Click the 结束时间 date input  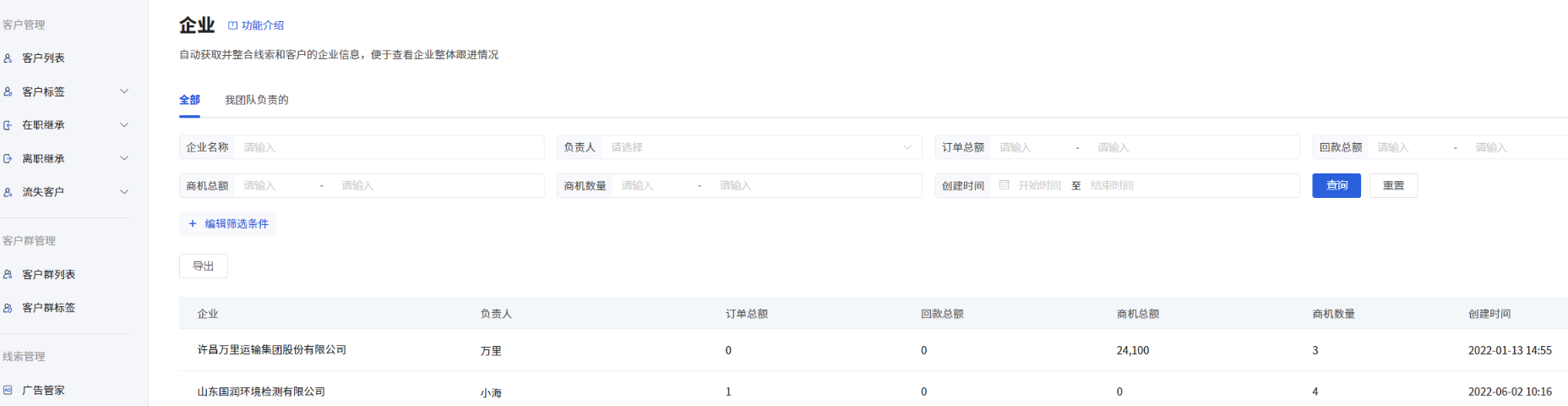[1112, 185]
